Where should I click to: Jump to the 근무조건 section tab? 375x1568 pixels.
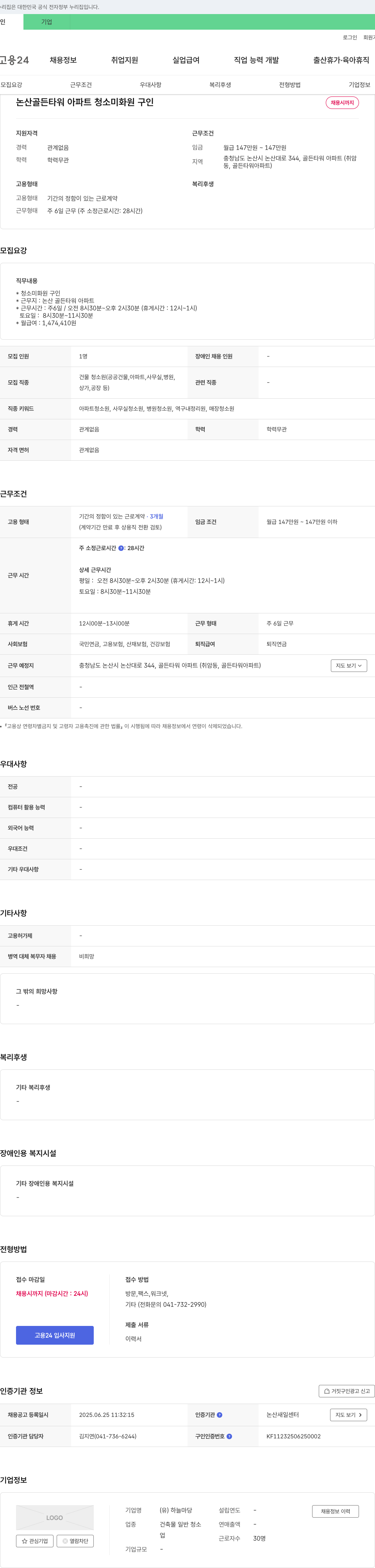[81, 85]
